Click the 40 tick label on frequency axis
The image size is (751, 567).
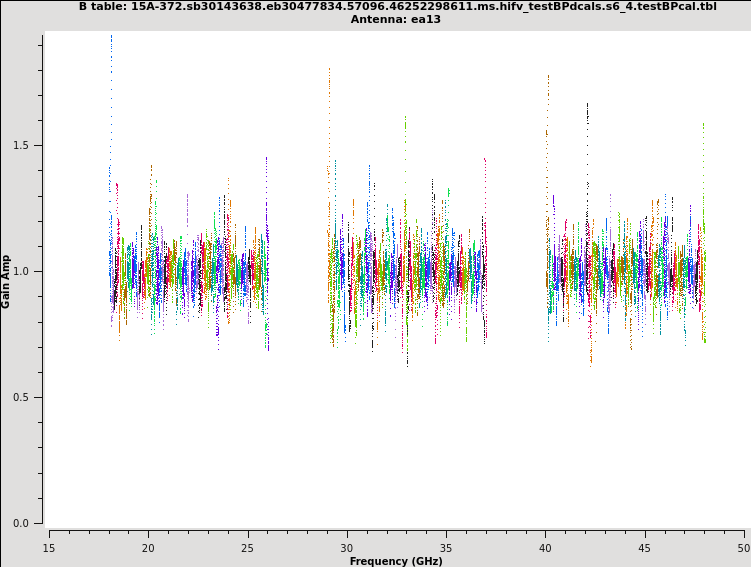pos(545,547)
